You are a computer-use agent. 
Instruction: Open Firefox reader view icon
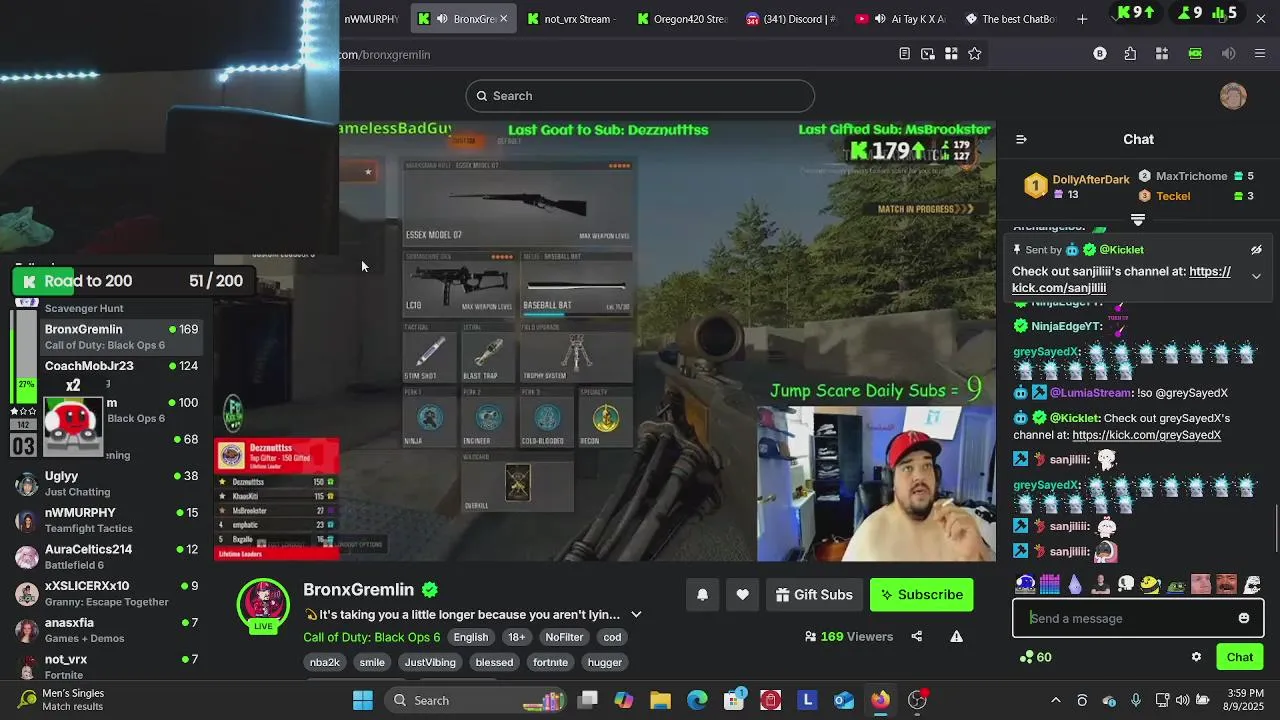[904, 54]
